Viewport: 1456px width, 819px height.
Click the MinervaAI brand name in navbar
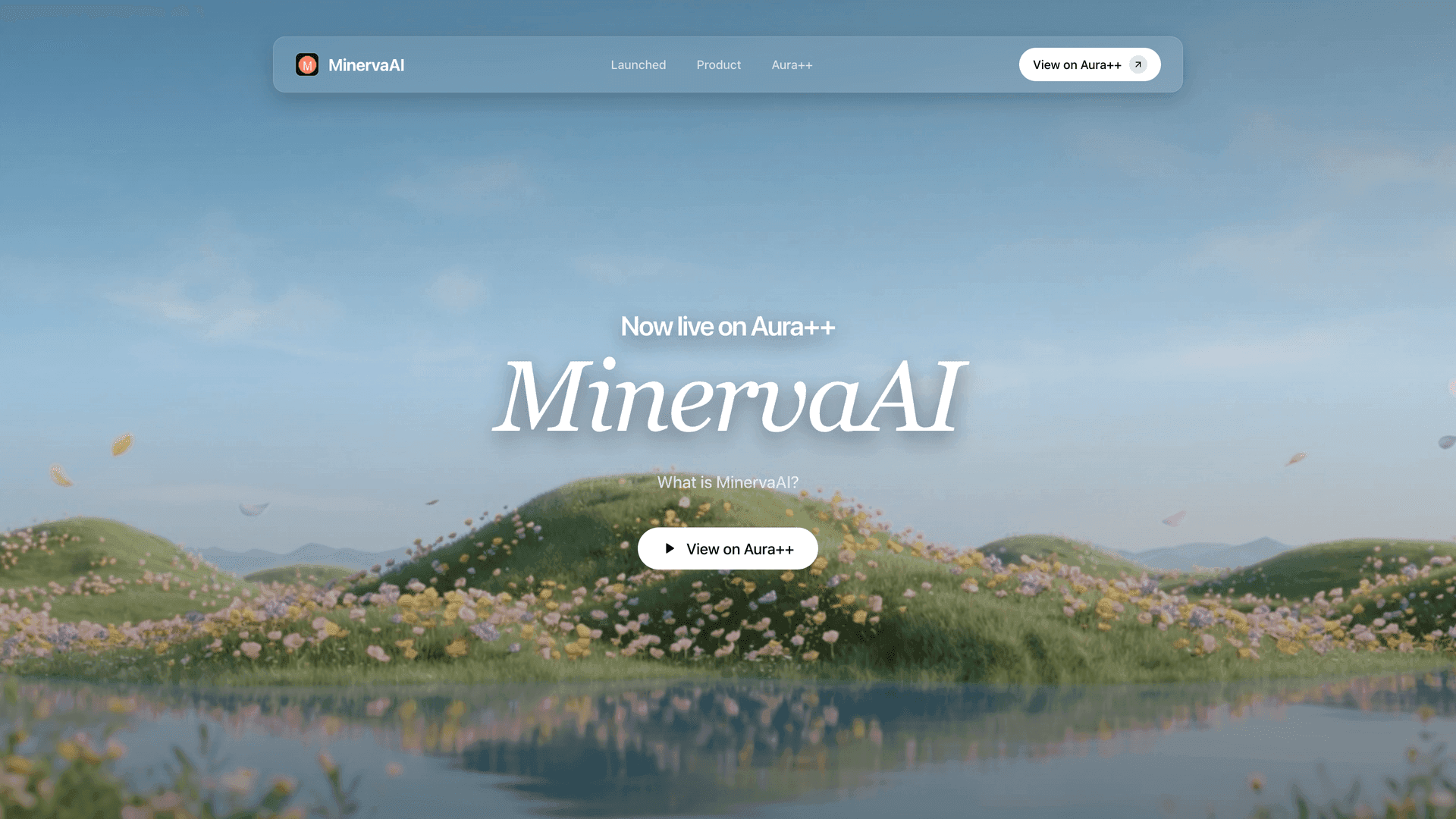[x=366, y=65]
